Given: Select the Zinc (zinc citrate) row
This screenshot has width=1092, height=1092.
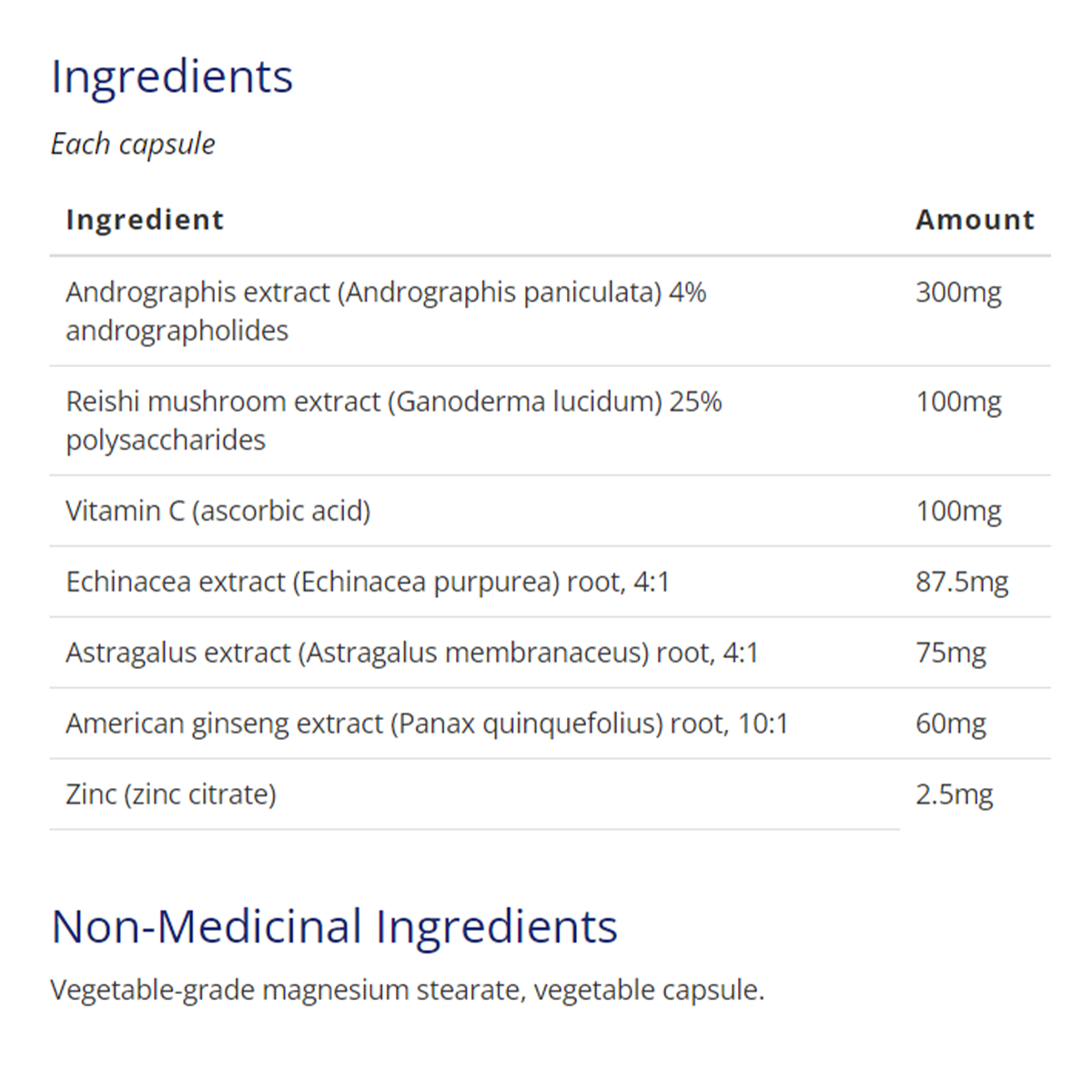Looking at the screenshot, I should coord(171,794).
